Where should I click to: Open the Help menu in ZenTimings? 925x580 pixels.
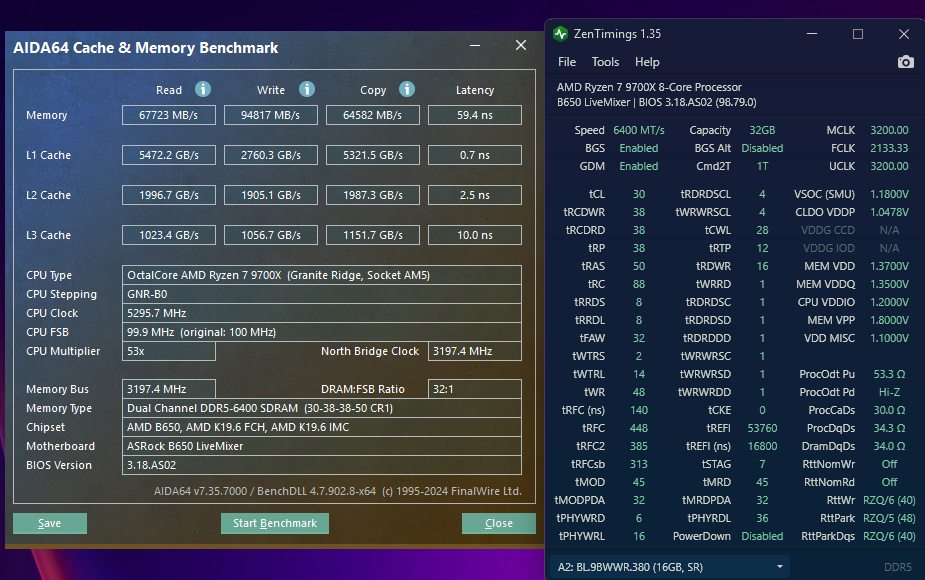pyautogui.click(x=647, y=62)
